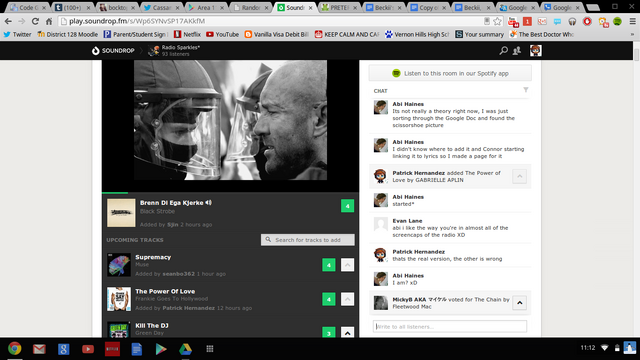The width and height of the screenshot is (640, 360).
Task: Click Listen to this room in Spotify app
Action: click(x=450, y=73)
